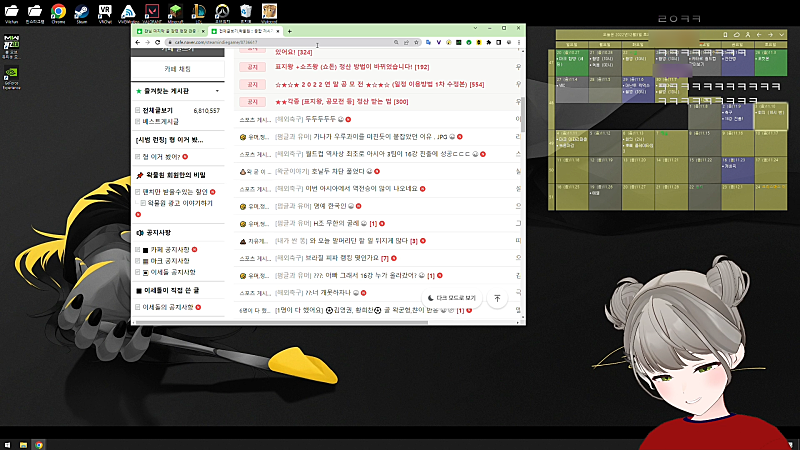Open File Explorer from the taskbar
Image resolution: width=800 pixels, height=450 pixels.
pos(23,445)
